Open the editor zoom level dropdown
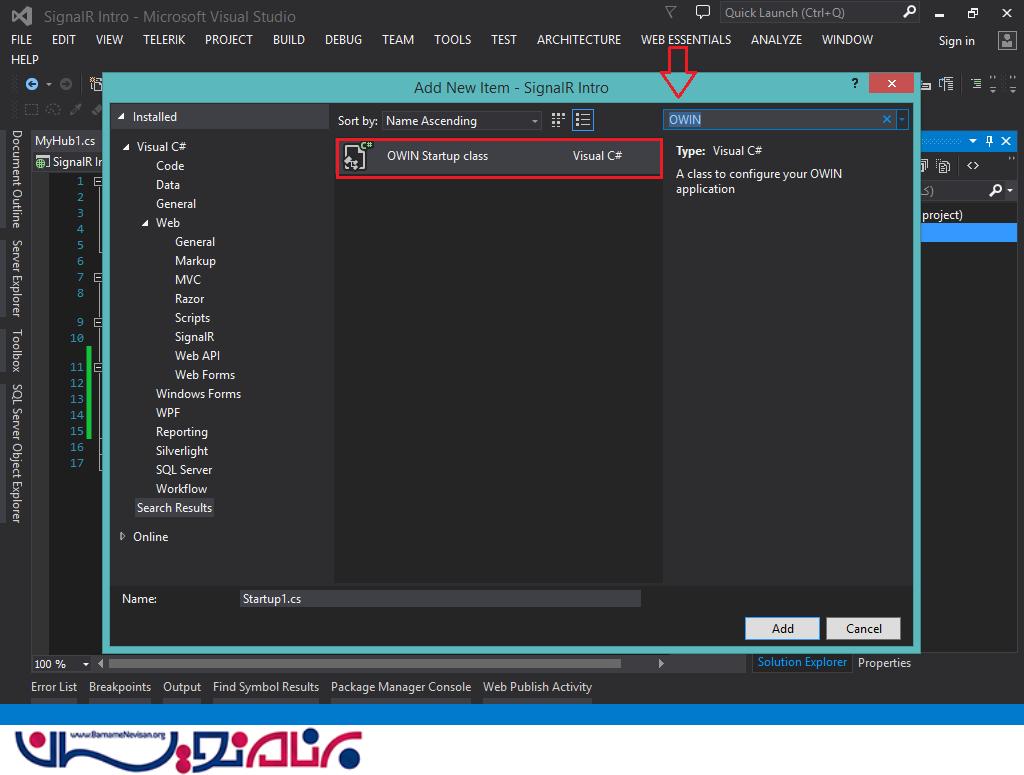 coord(85,664)
